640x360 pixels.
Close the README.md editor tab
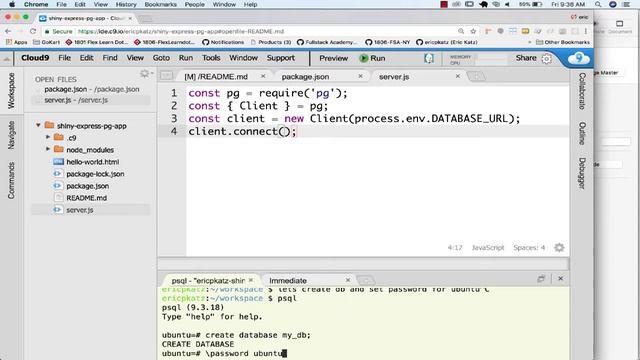[x=263, y=76]
